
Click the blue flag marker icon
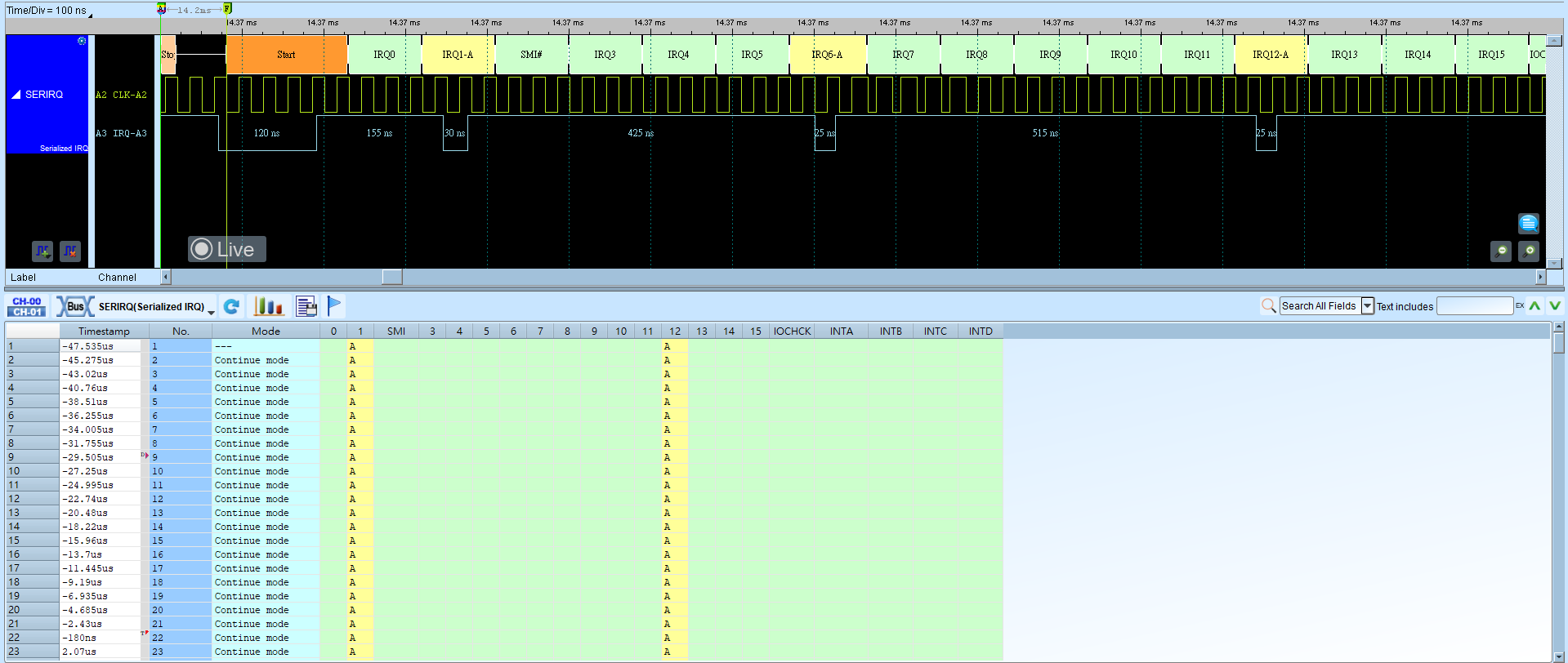point(334,306)
